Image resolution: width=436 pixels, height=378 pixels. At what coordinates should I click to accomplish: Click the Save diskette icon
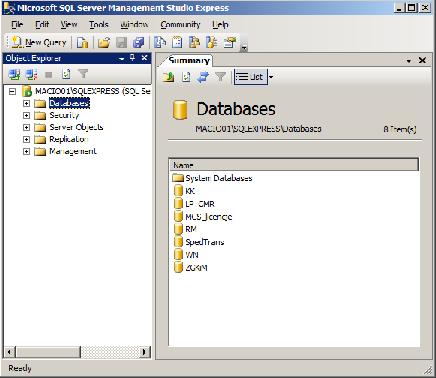(x=121, y=42)
